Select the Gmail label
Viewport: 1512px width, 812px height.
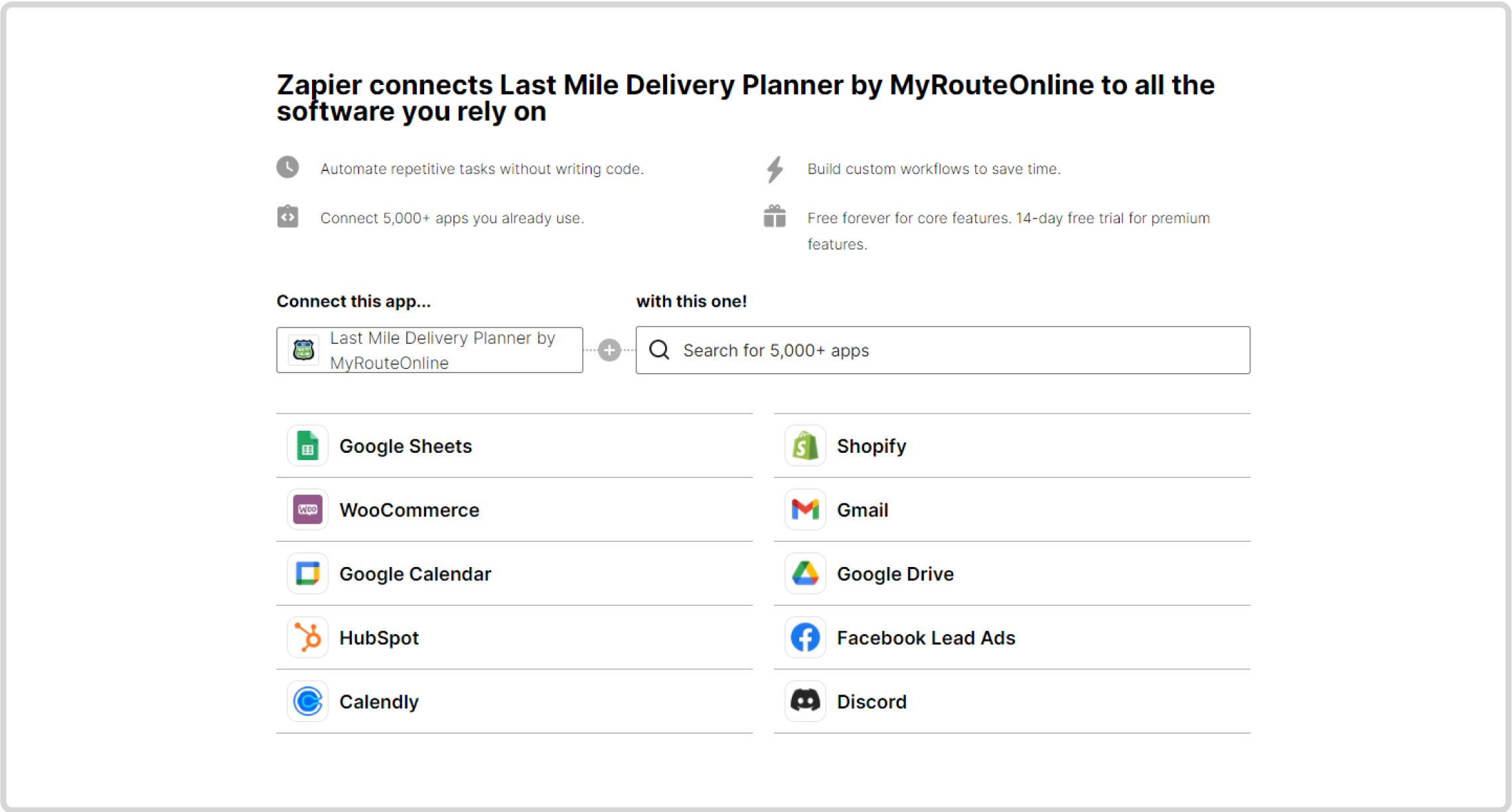point(862,510)
